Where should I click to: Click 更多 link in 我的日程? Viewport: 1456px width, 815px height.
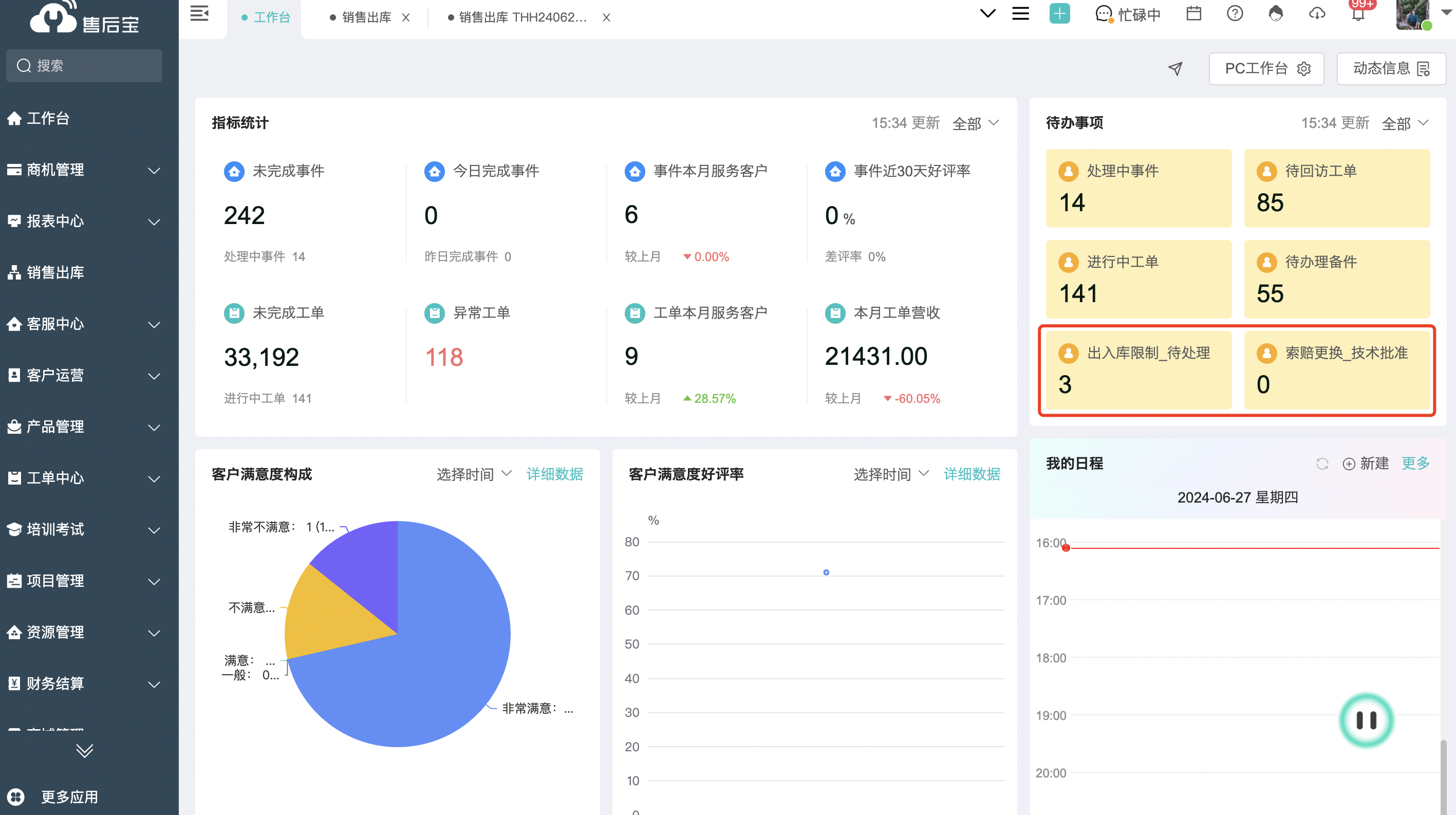click(1415, 464)
